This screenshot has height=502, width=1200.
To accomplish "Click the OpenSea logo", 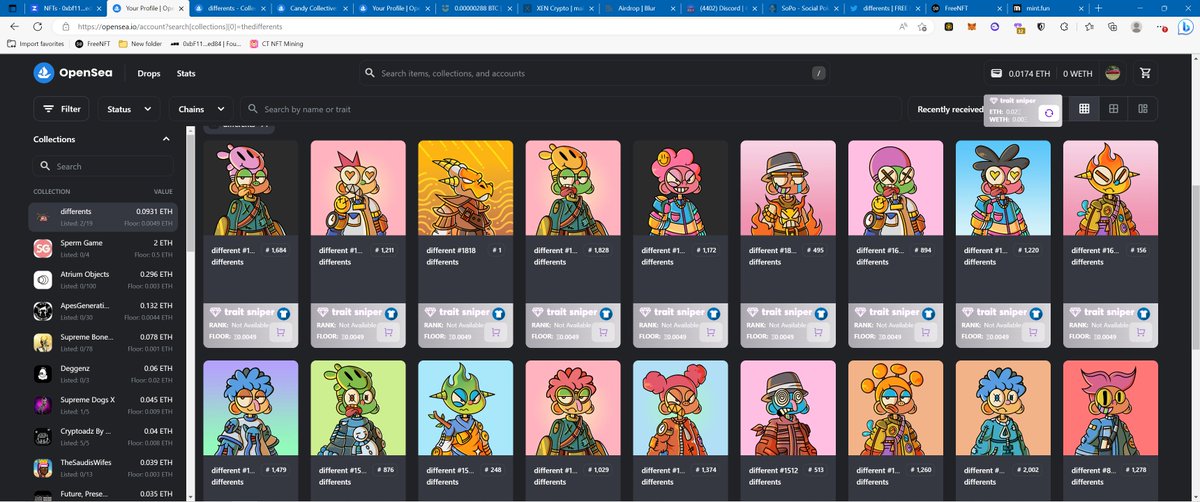I will click(x=75, y=73).
